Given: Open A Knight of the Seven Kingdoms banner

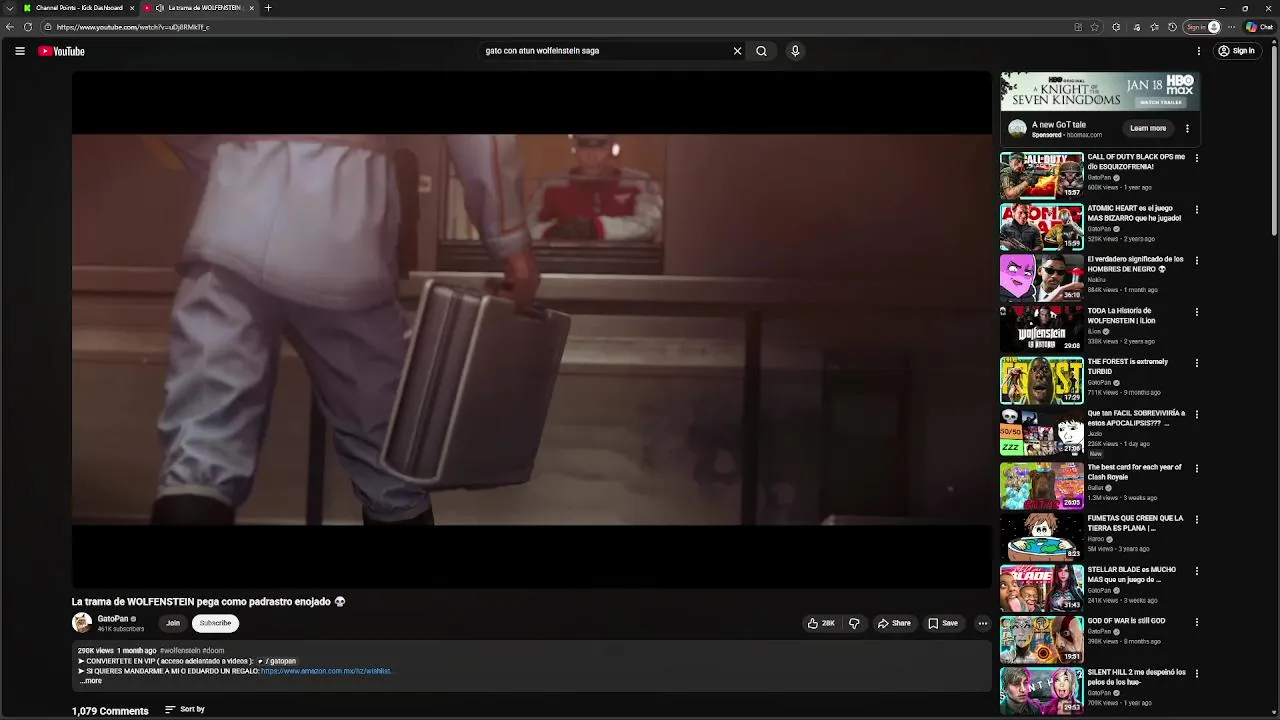Looking at the screenshot, I should point(1100,91).
